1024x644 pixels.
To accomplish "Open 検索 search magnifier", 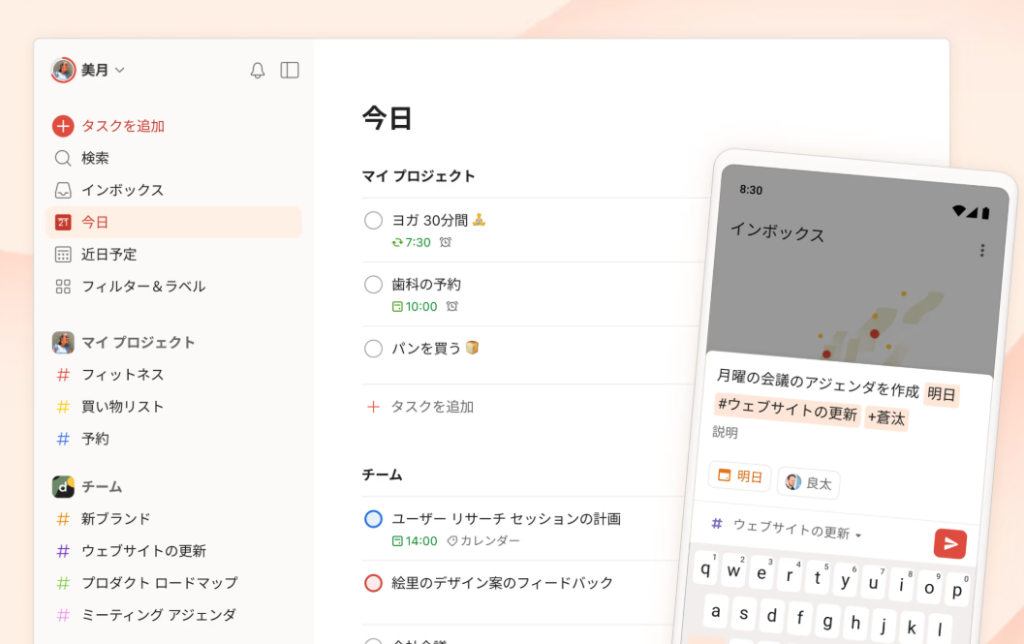I will click(x=63, y=158).
